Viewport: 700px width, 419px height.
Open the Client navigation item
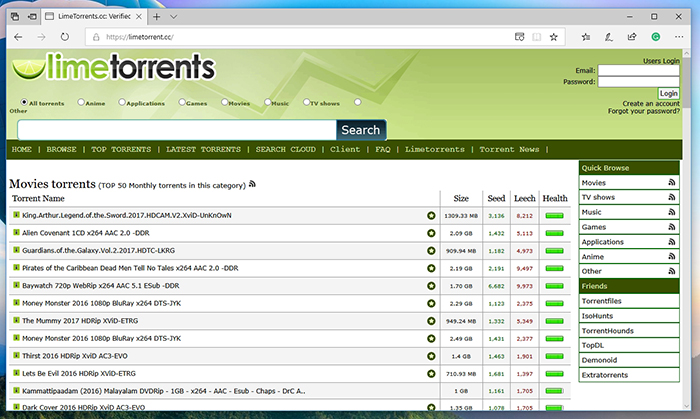click(x=345, y=149)
